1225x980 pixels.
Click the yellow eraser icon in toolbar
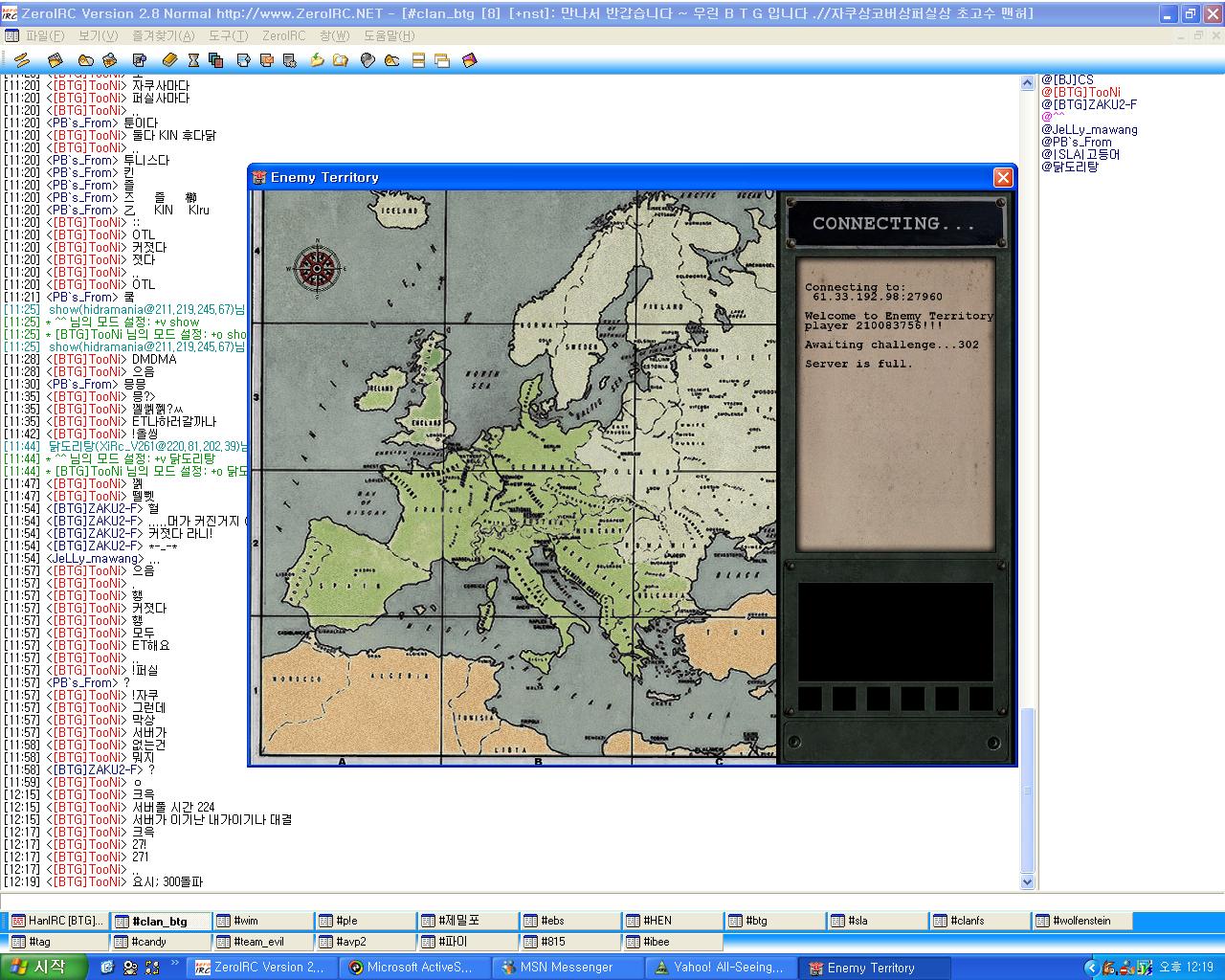[x=170, y=60]
